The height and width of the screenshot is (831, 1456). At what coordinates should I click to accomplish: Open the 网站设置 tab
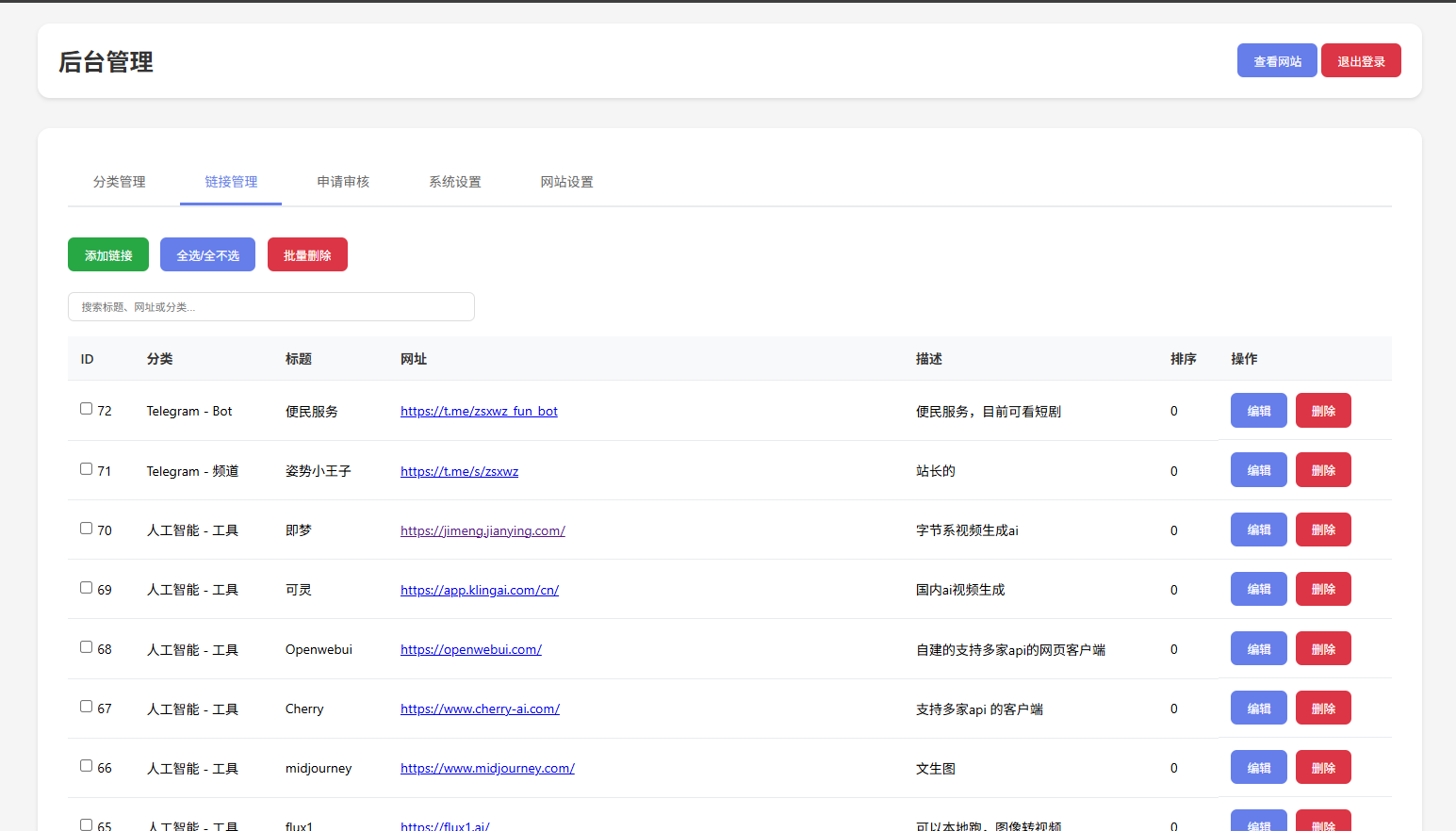(x=566, y=182)
